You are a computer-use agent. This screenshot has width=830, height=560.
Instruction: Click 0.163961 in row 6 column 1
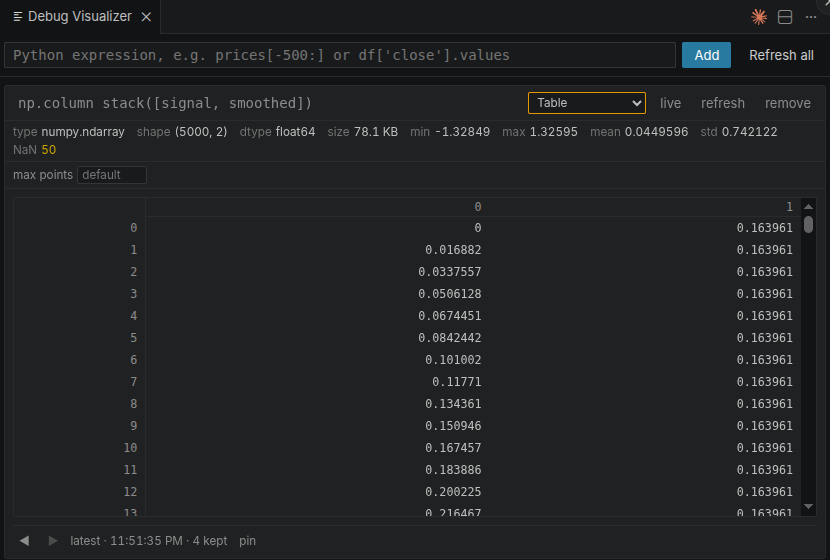(764, 359)
